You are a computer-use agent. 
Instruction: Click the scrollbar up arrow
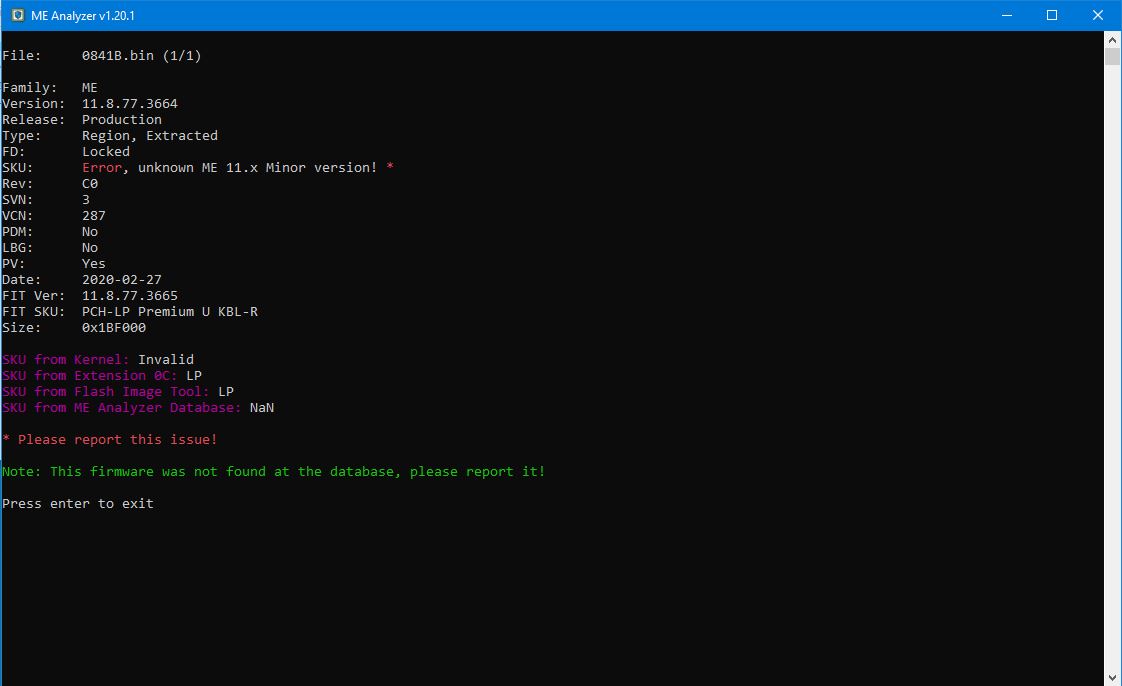coord(1113,40)
